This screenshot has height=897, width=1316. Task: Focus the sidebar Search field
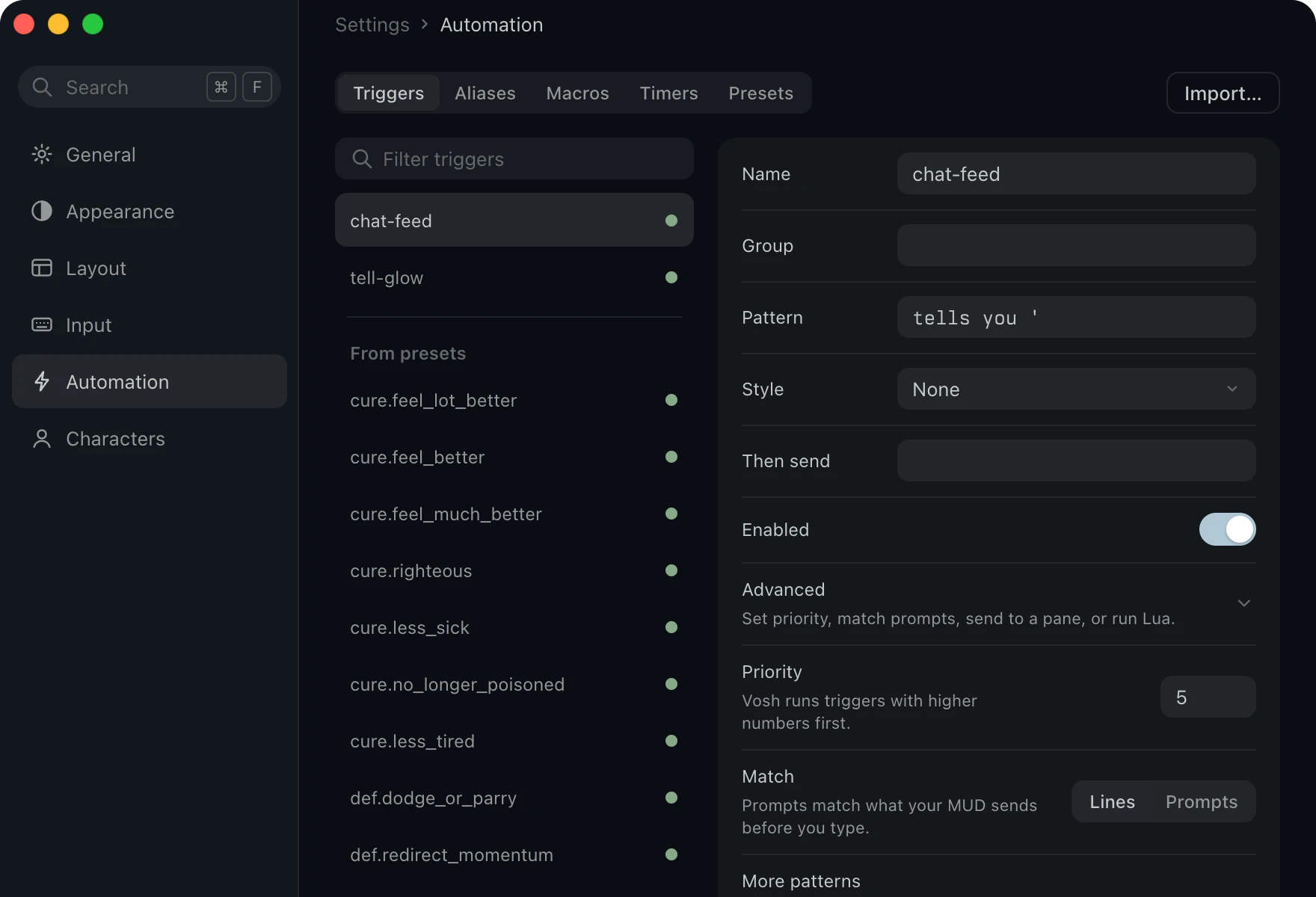pos(150,87)
